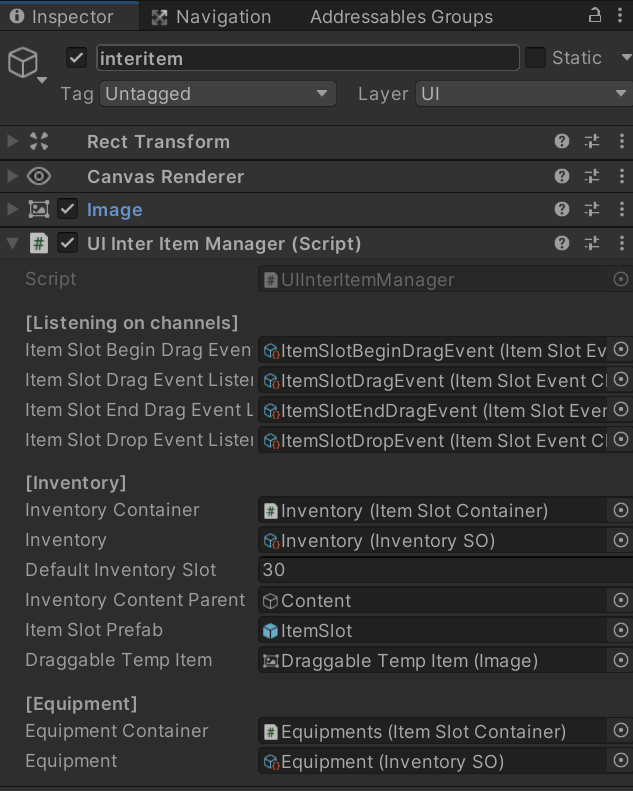The width and height of the screenshot is (633, 791).
Task: Select the ItemSlotEndDragEvent reference field
Action: pos(434,411)
